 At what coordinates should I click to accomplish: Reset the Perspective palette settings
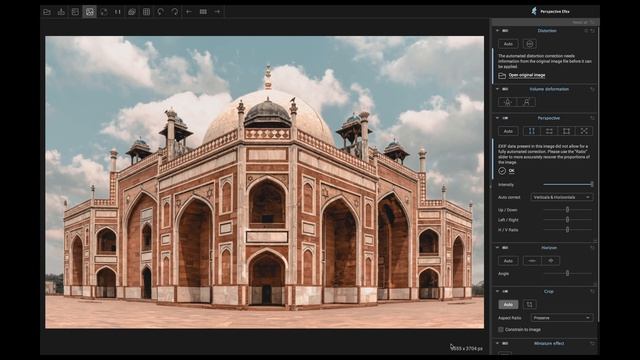click(x=592, y=118)
